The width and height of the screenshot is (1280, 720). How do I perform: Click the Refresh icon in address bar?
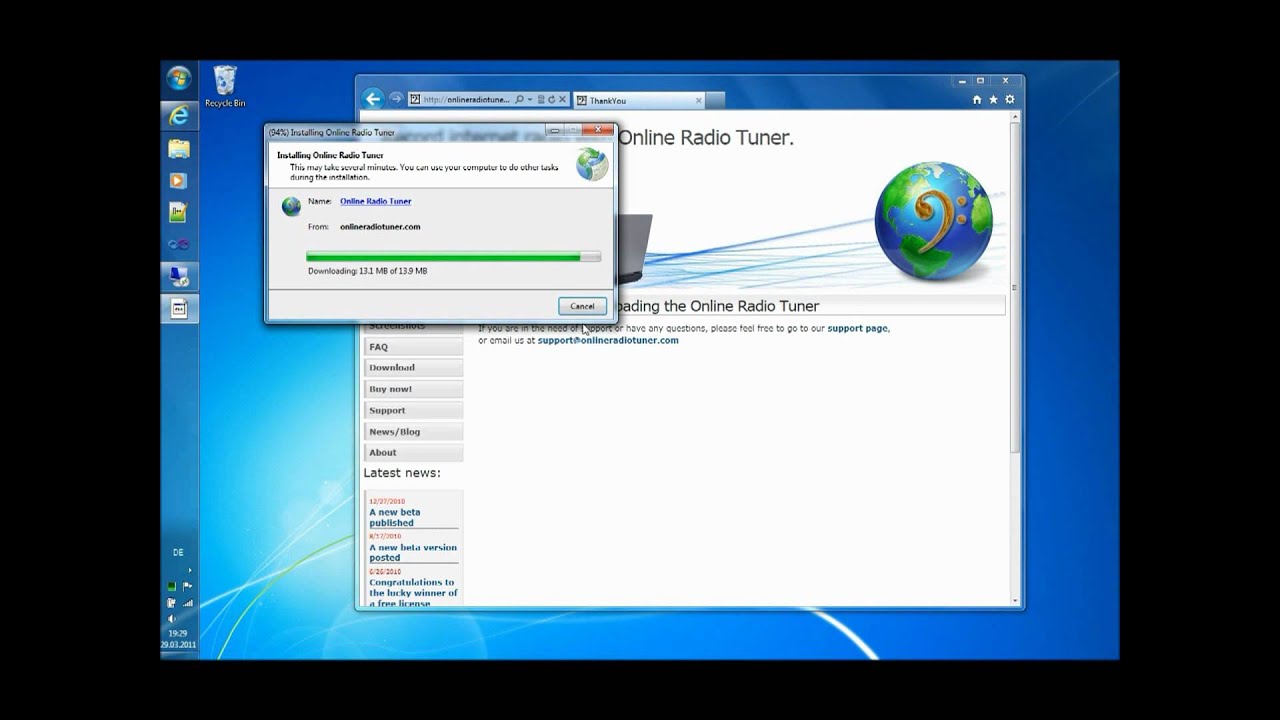point(551,100)
